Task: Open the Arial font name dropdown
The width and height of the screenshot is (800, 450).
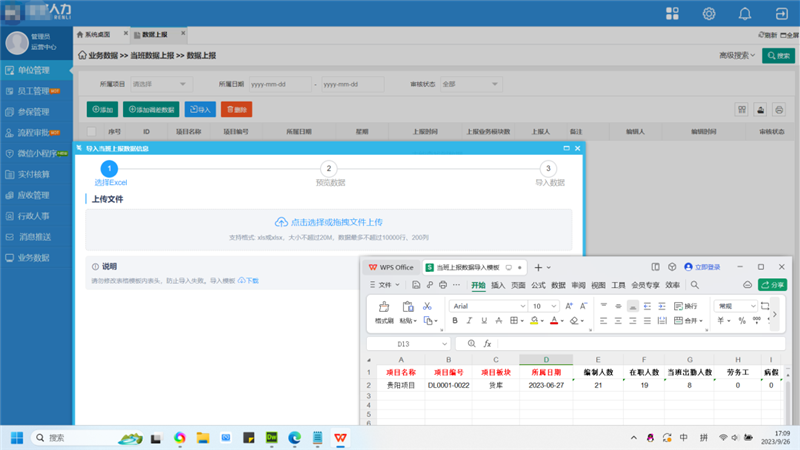Action: pyautogui.click(x=487, y=306)
